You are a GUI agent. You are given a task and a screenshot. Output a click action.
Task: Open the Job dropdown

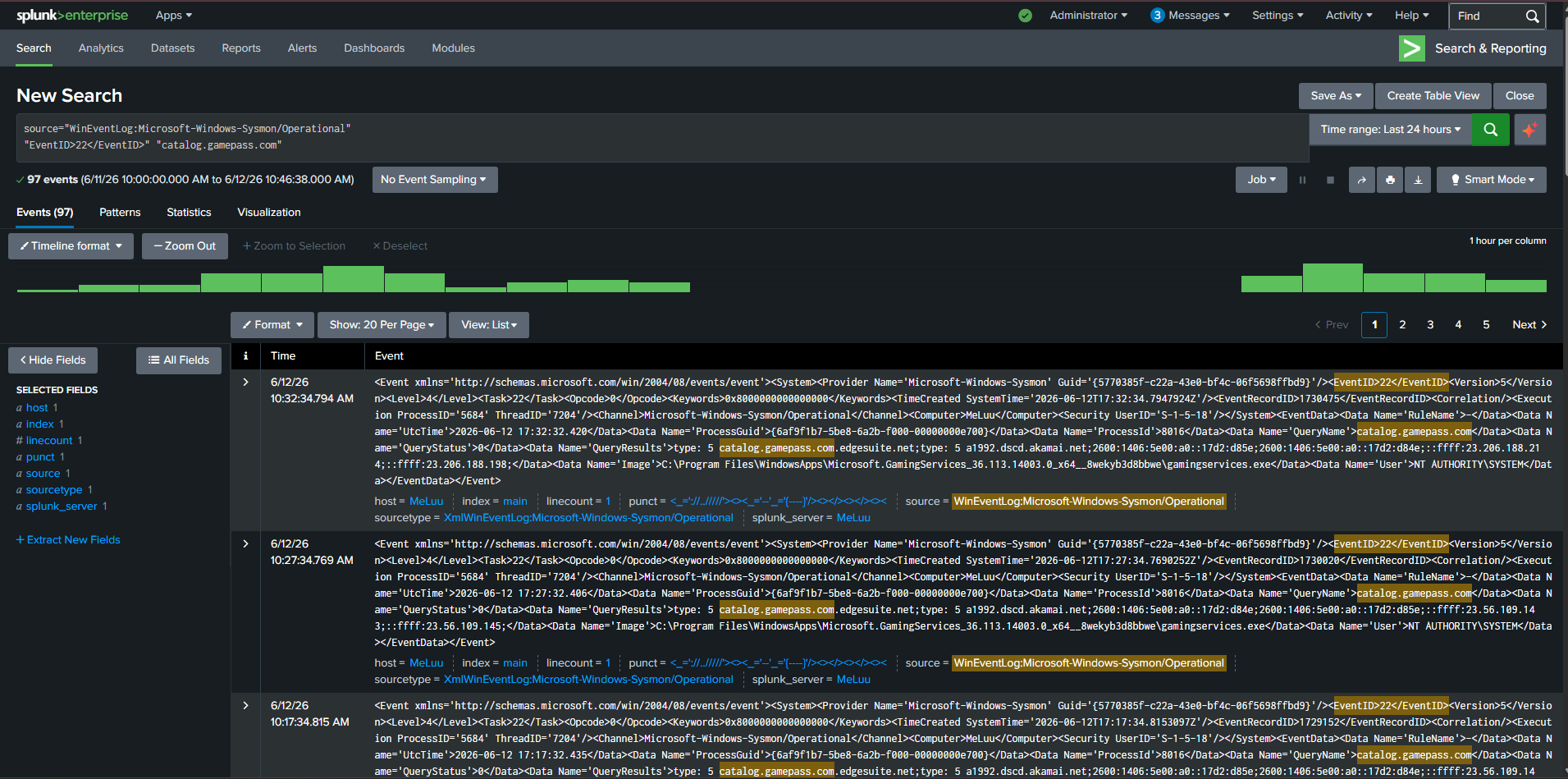[x=1262, y=180]
